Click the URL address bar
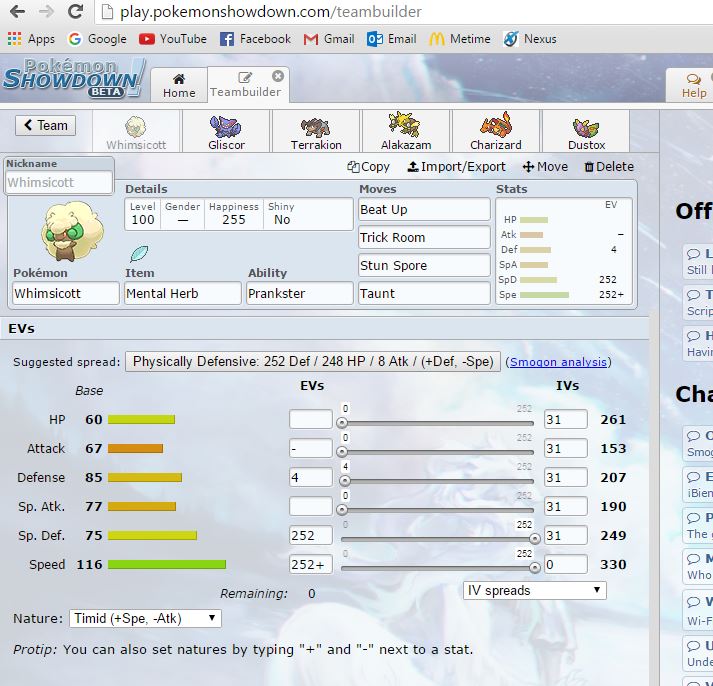 click(x=405, y=11)
